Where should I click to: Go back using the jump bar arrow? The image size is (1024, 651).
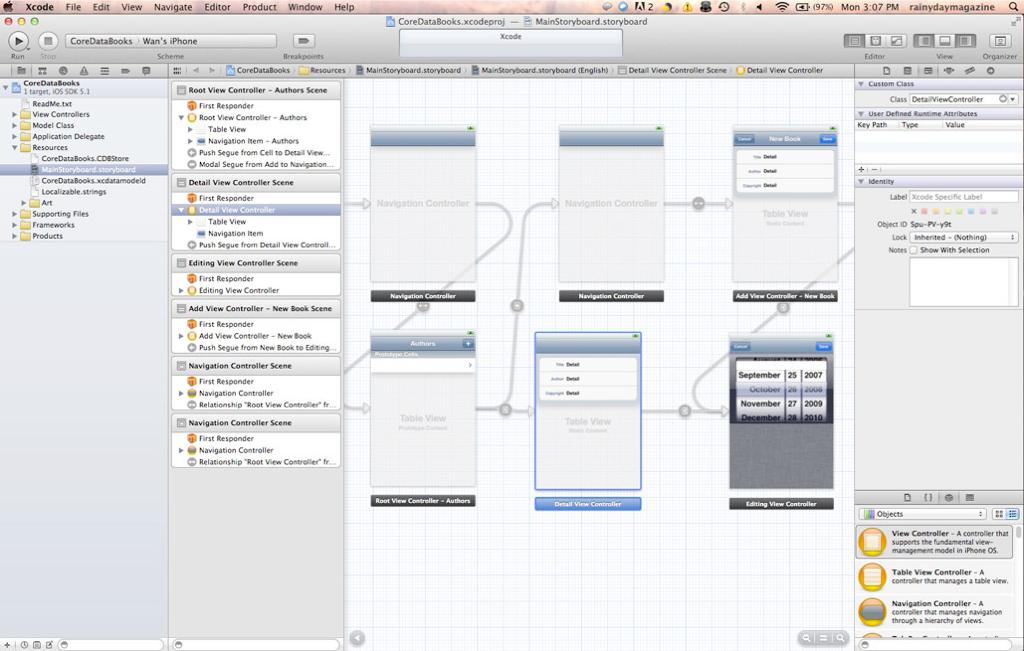tap(196, 71)
